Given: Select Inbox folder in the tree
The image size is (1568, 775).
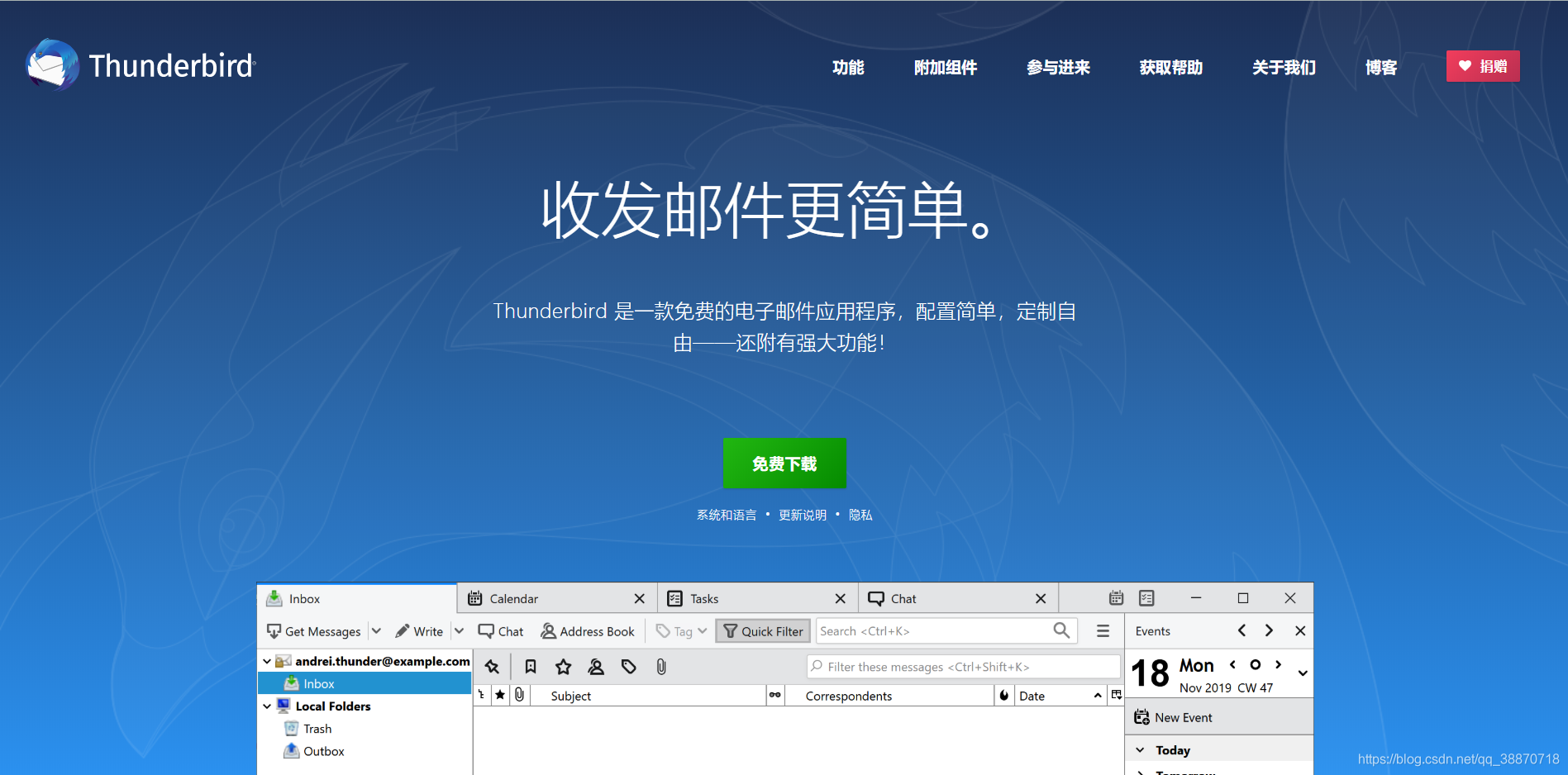Looking at the screenshot, I should coord(365,683).
